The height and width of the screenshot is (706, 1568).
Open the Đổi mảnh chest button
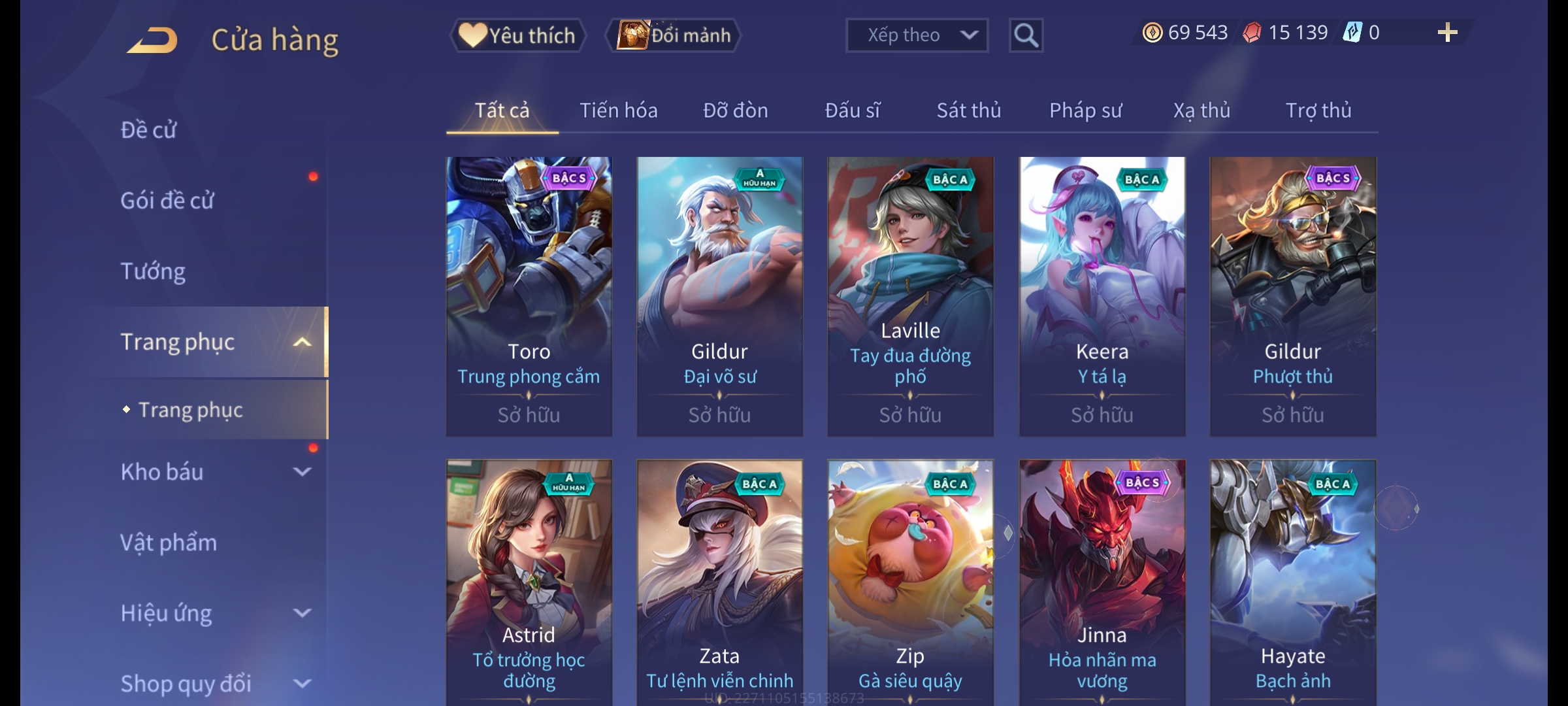[x=673, y=35]
